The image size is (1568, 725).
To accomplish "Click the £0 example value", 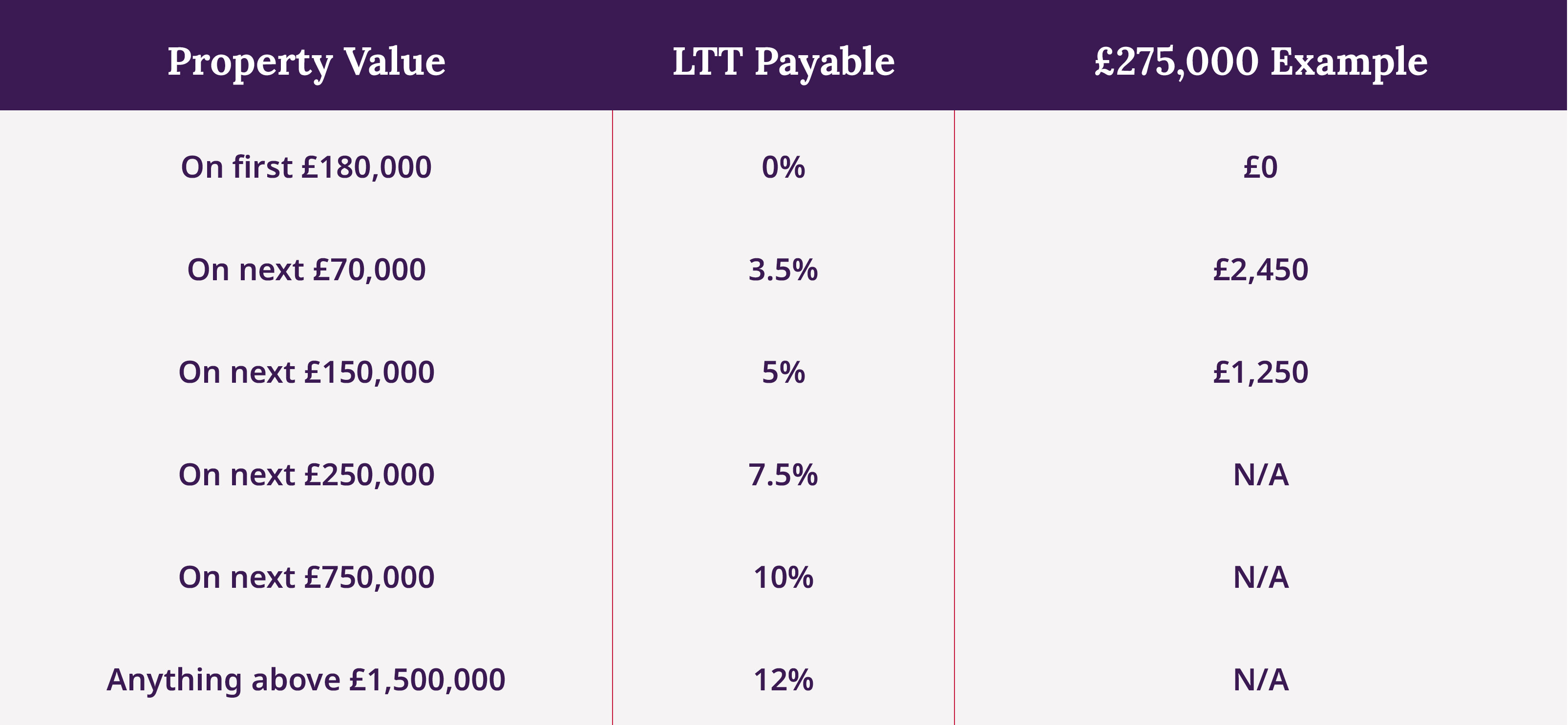I will [x=1261, y=166].
